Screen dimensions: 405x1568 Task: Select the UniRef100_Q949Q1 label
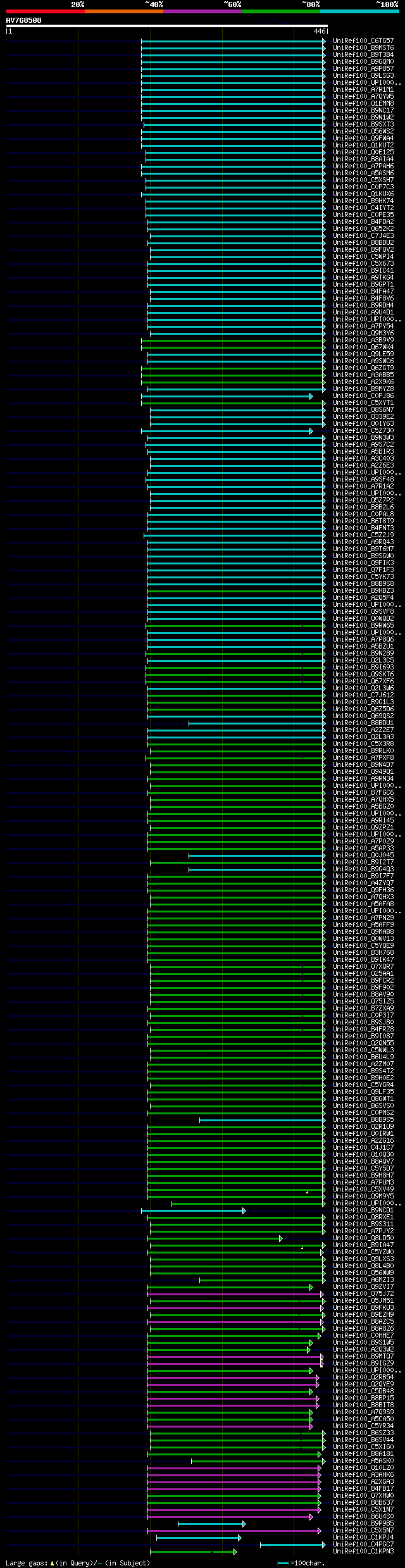[x=363, y=771]
